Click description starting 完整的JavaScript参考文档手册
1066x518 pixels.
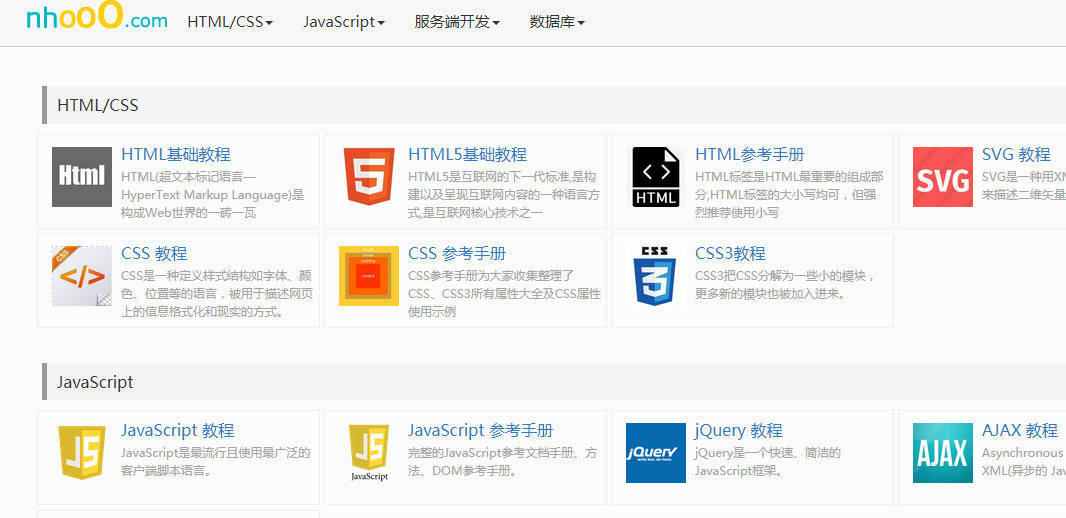[x=502, y=462]
